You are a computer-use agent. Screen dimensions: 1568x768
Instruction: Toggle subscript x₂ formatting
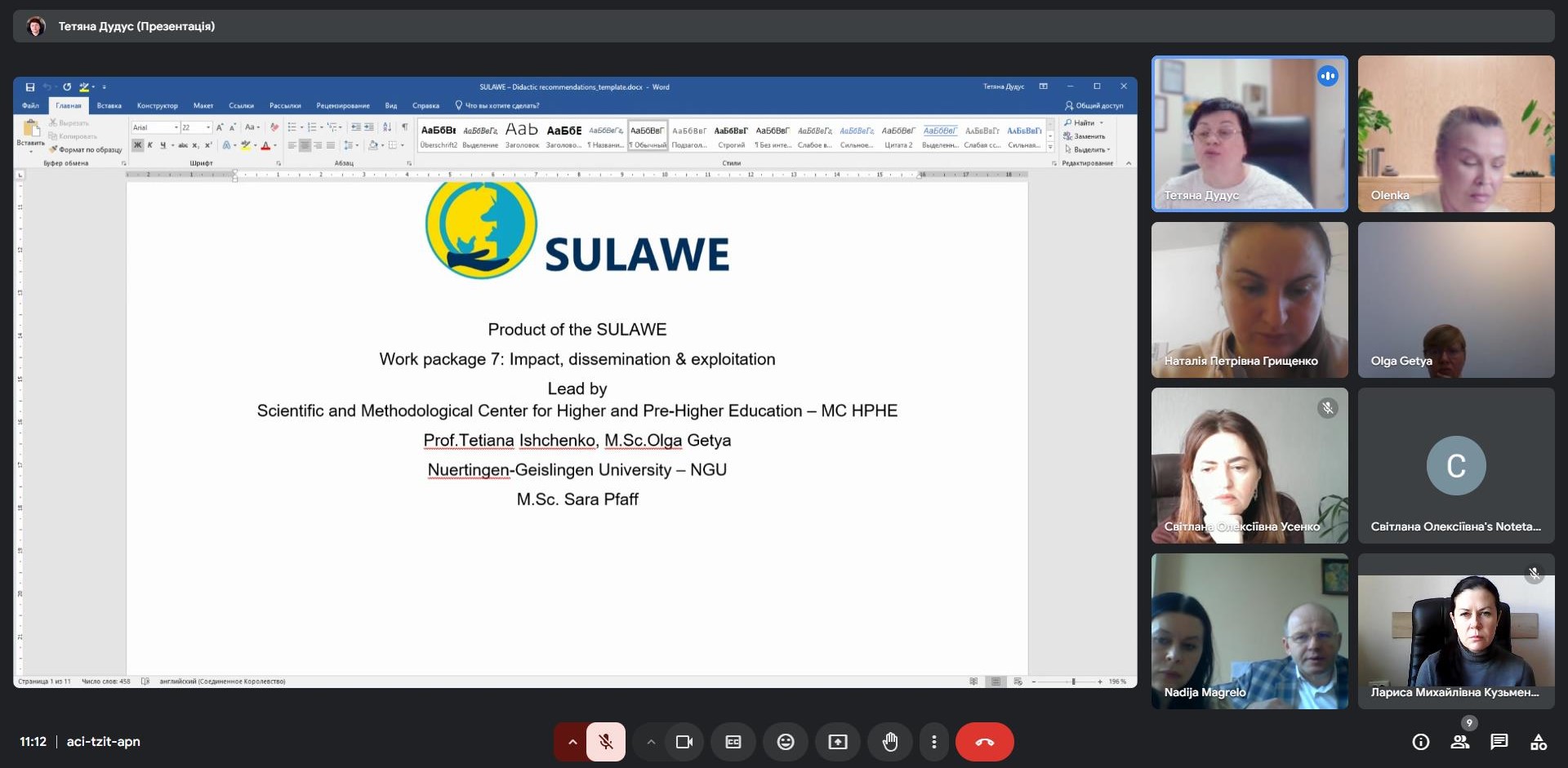195,145
